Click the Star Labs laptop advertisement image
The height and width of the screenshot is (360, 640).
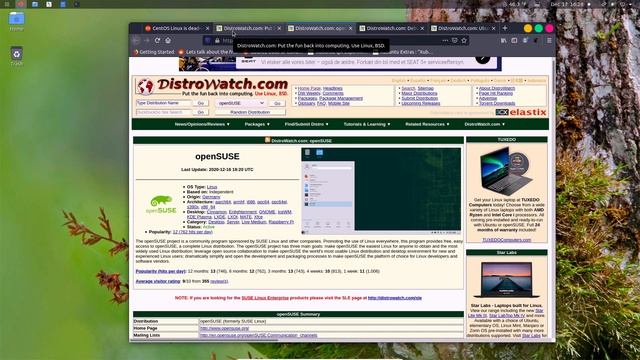[x=507, y=280]
